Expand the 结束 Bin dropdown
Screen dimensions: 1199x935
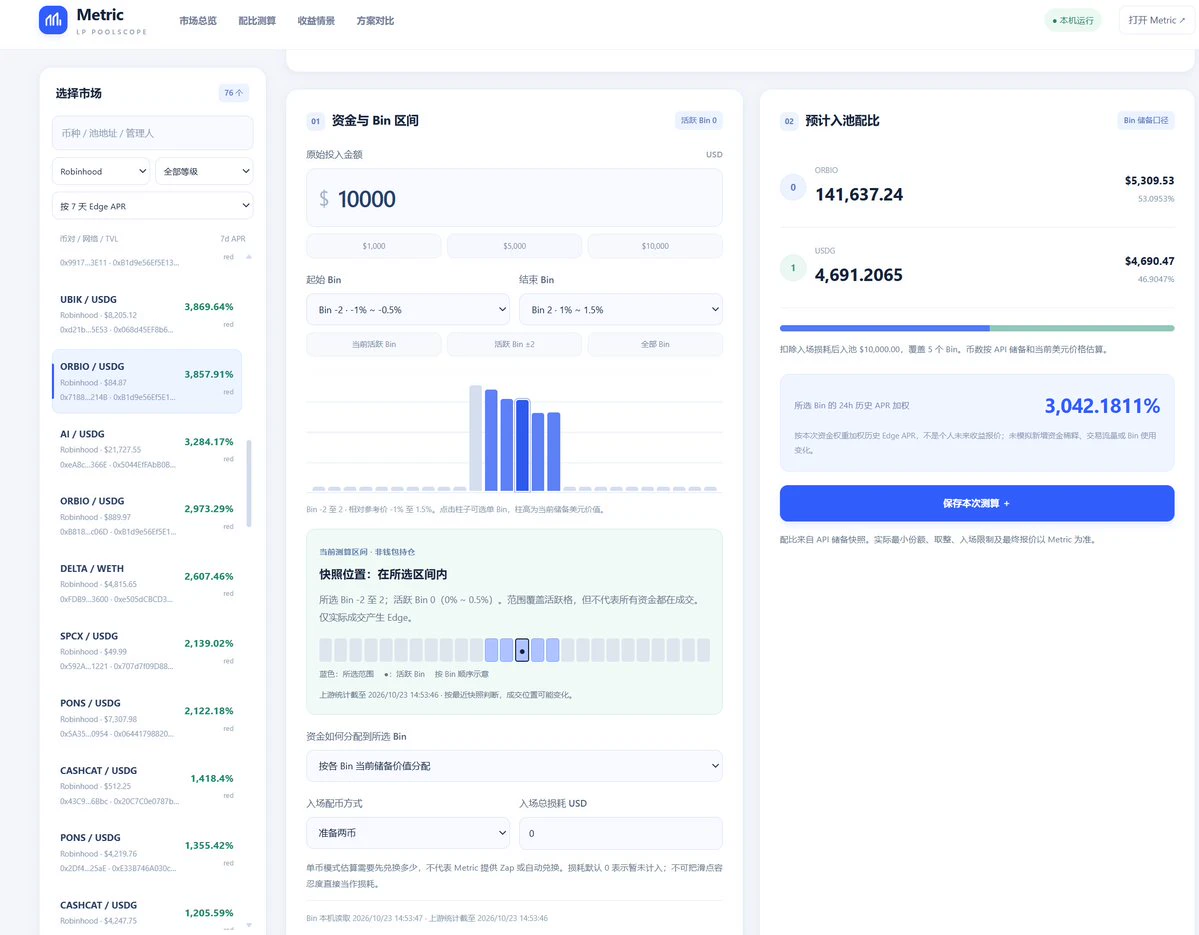tap(621, 310)
